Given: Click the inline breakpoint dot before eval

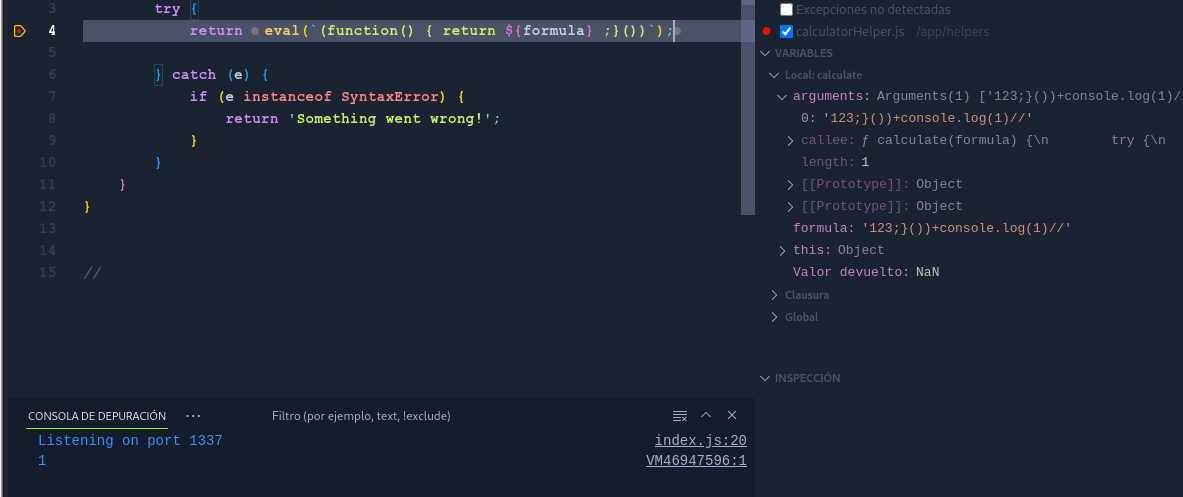Looking at the screenshot, I should [x=255, y=31].
